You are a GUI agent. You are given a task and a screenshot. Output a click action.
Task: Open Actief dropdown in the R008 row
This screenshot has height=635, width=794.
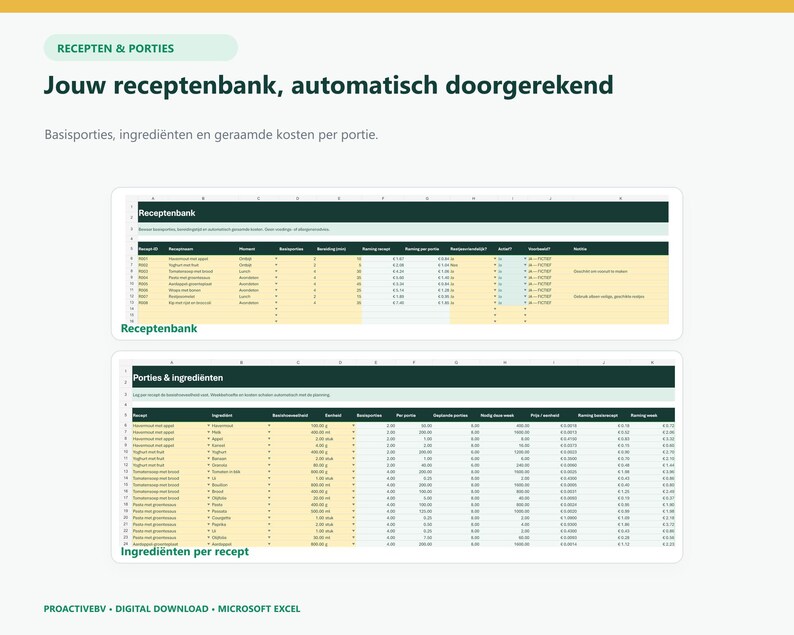tap(525, 303)
